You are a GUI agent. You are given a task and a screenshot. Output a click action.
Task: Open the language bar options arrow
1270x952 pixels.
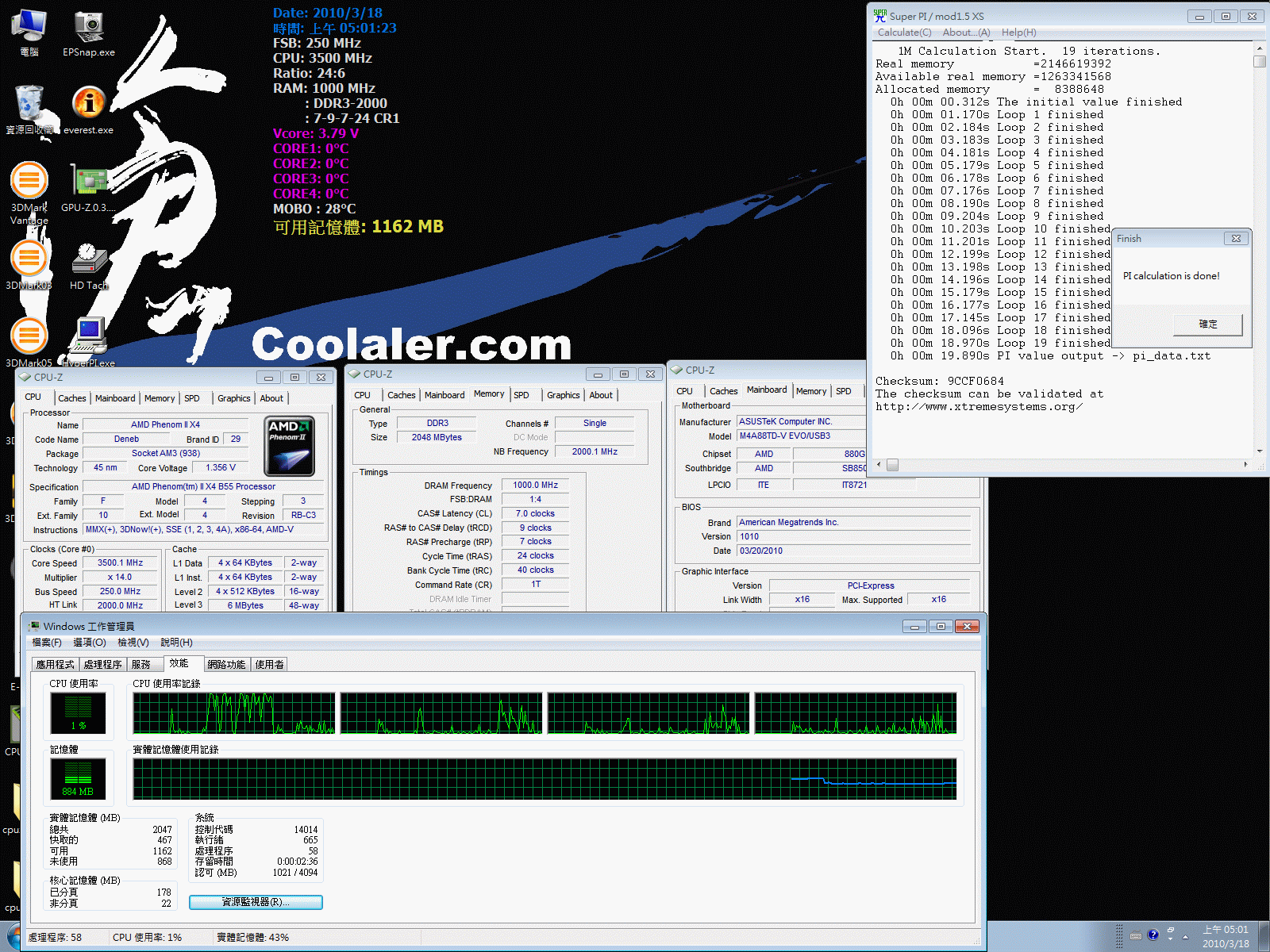coord(1171,939)
